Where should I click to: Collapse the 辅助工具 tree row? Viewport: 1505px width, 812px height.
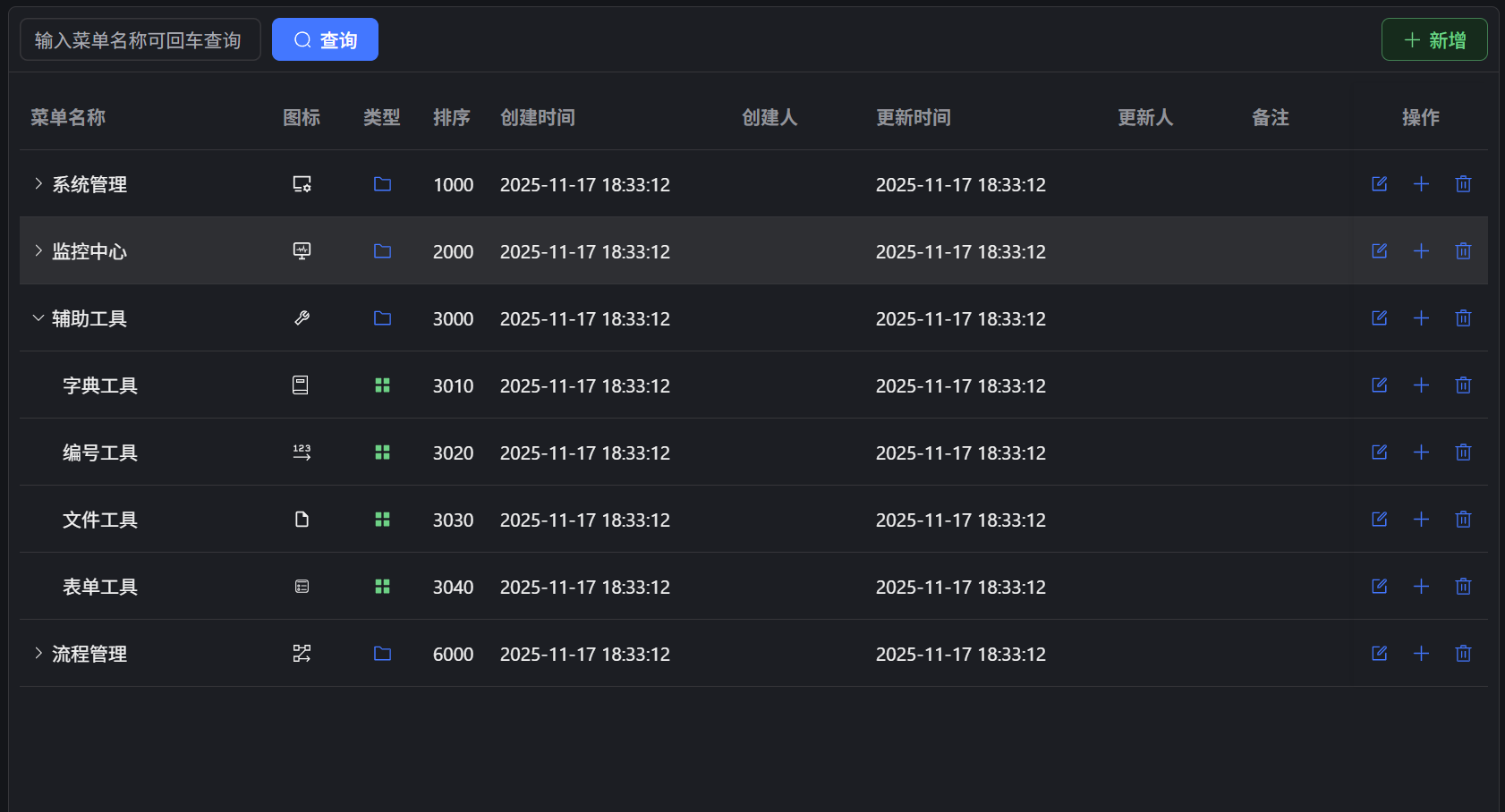[38, 318]
